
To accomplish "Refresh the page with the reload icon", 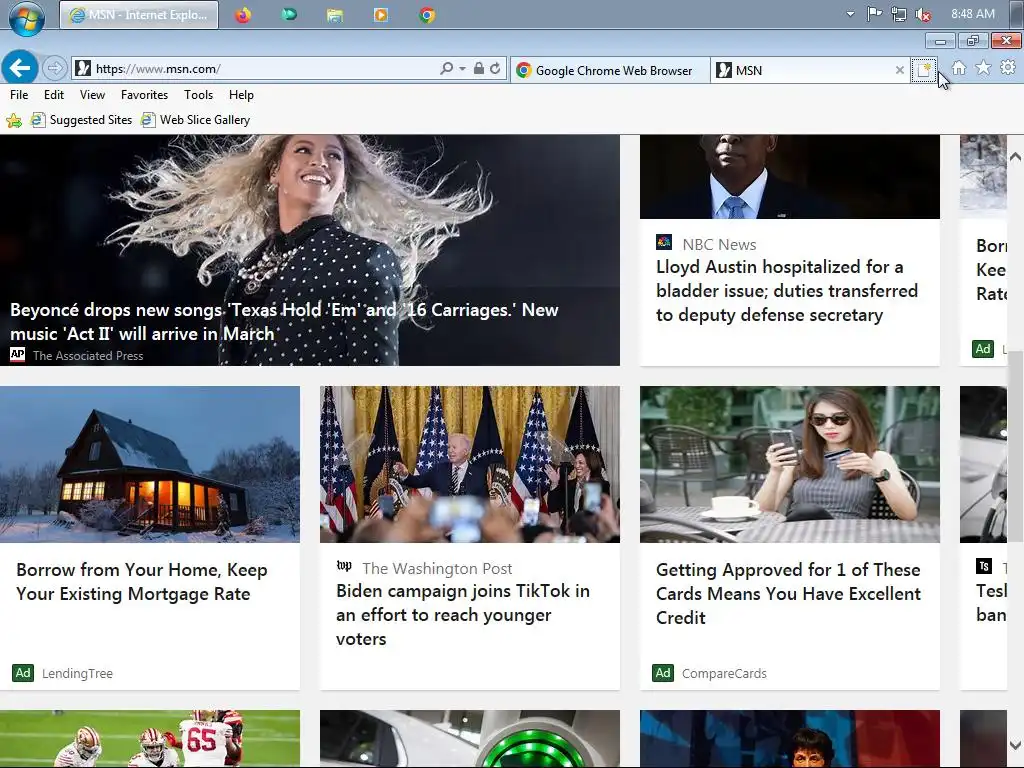I will (x=496, y=68).
